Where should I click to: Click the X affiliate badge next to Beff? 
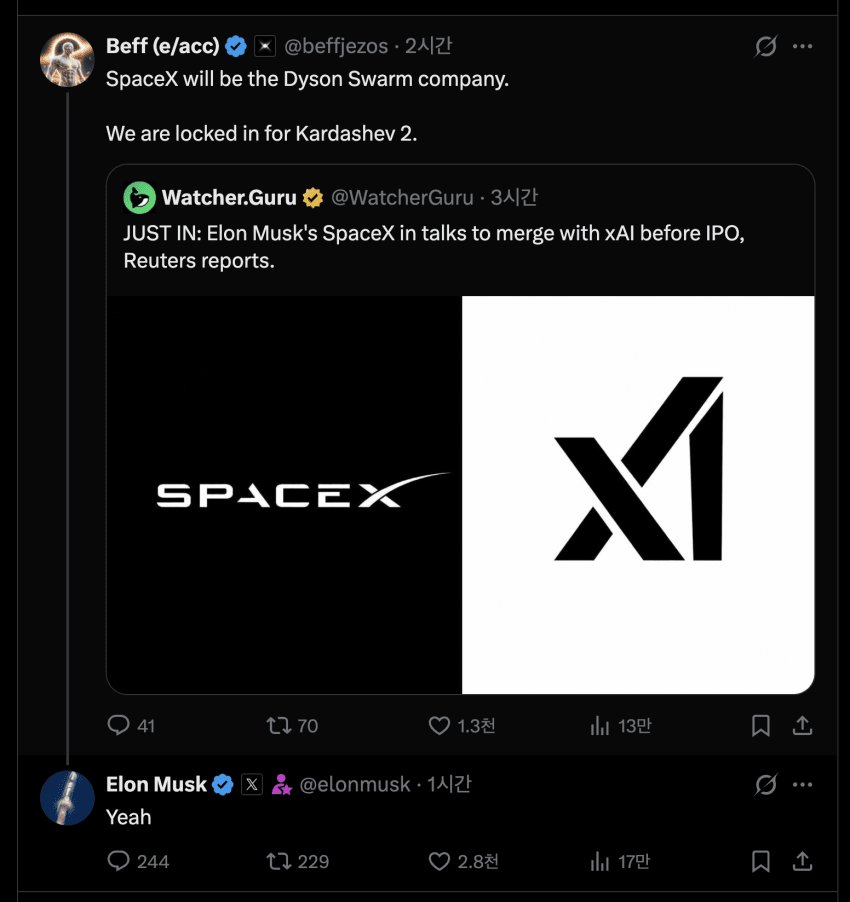pyautogui.click(x=265, y=45)
